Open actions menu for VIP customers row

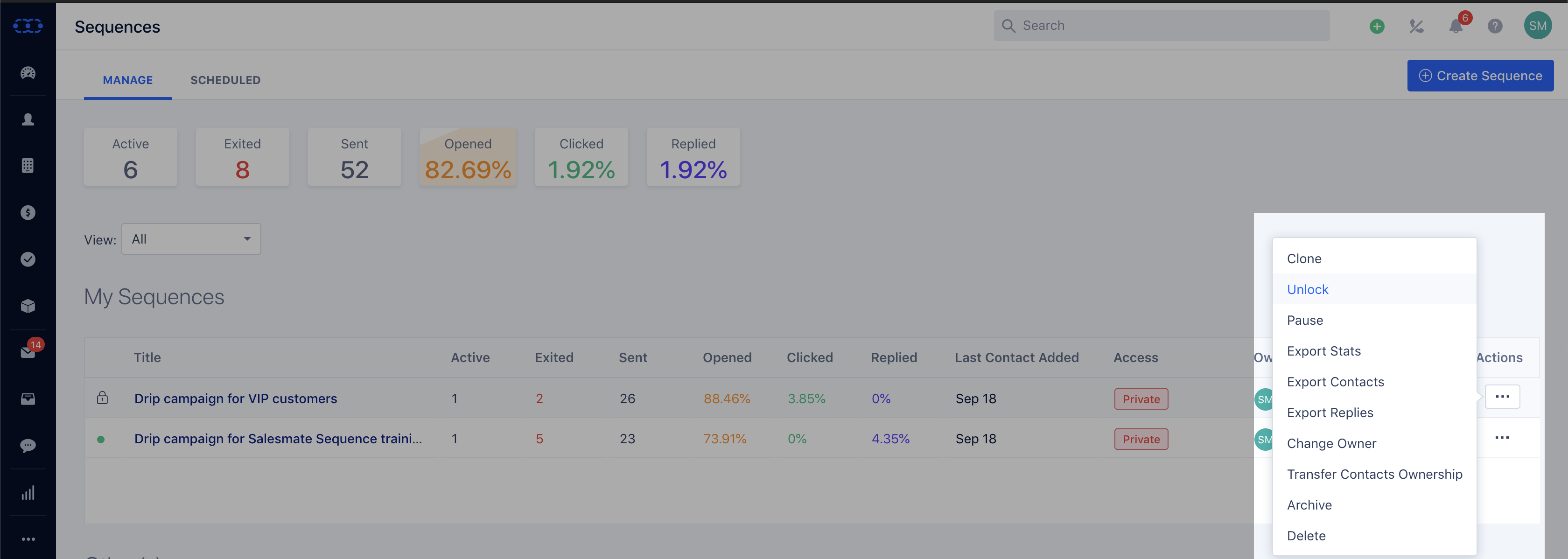coord(1503,397)
